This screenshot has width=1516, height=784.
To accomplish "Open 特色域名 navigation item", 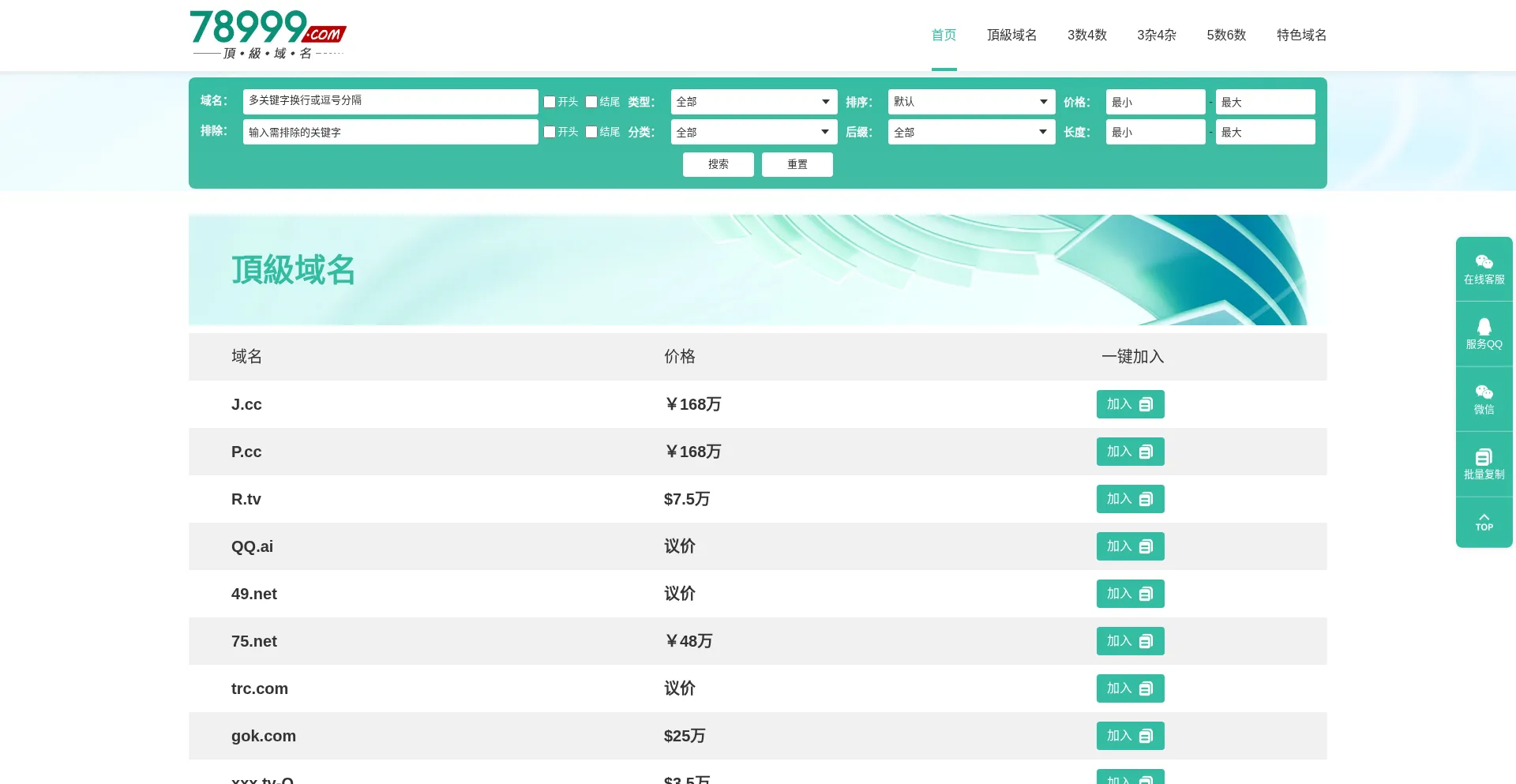I will pos(1301,35).
